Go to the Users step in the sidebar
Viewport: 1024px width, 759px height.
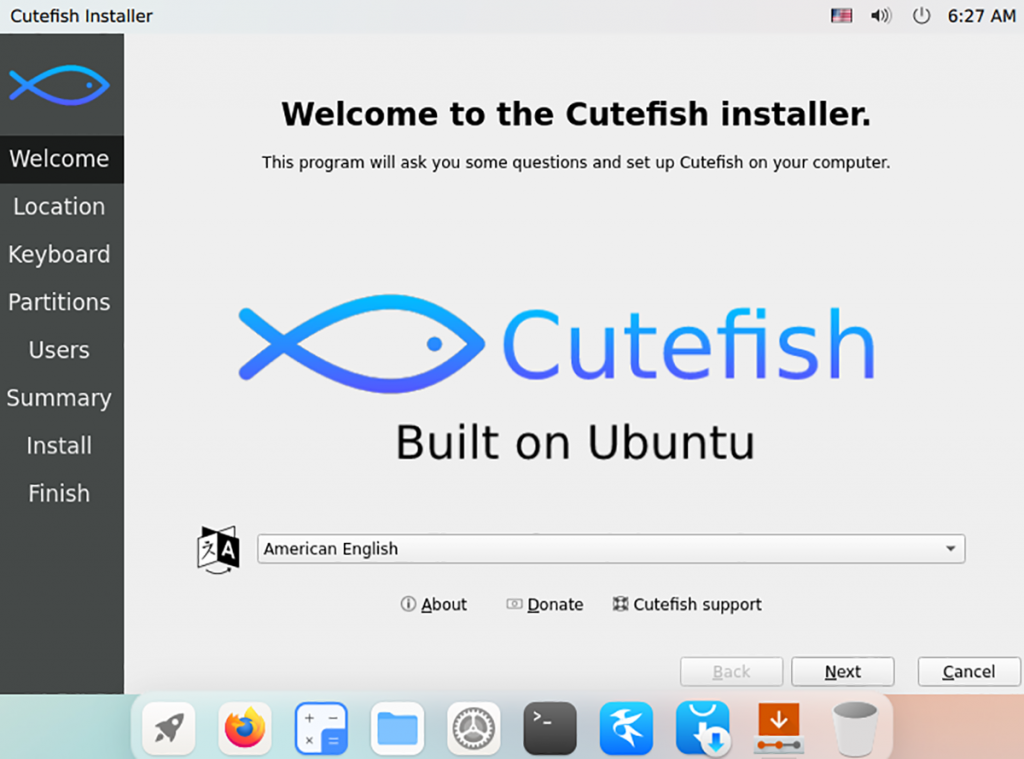coord(58,350)
